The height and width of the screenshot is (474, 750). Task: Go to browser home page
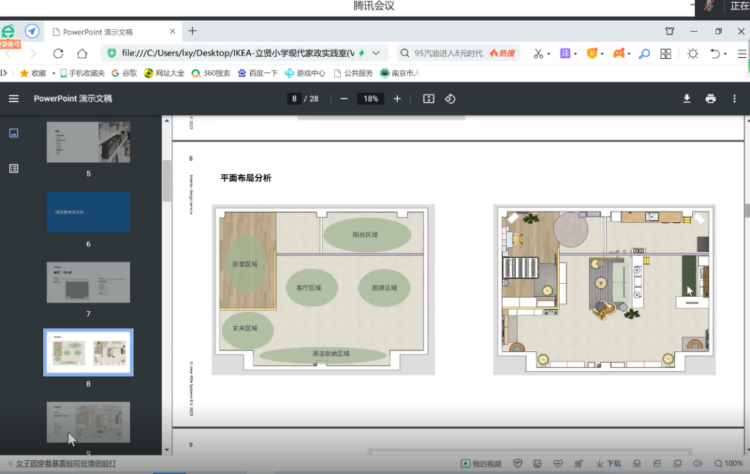point(82,53)
